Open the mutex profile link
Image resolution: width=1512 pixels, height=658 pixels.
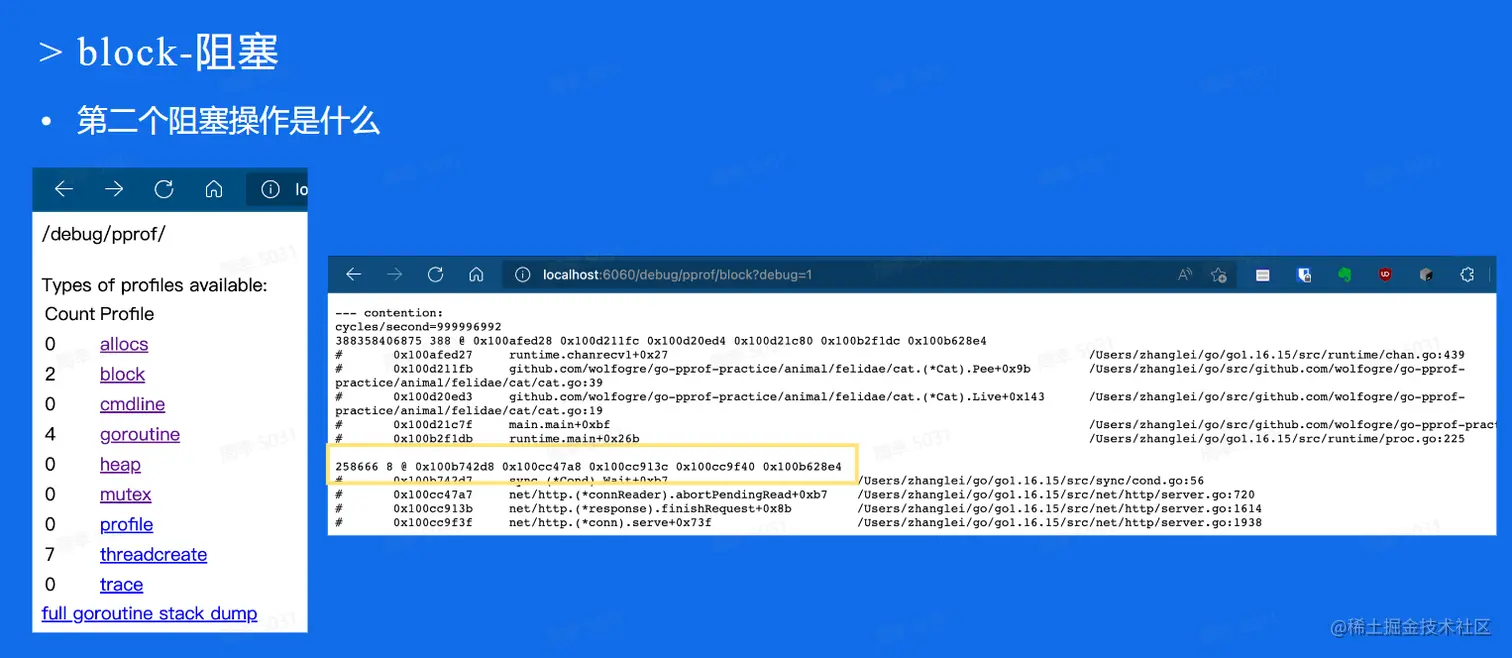coord(126,494)
